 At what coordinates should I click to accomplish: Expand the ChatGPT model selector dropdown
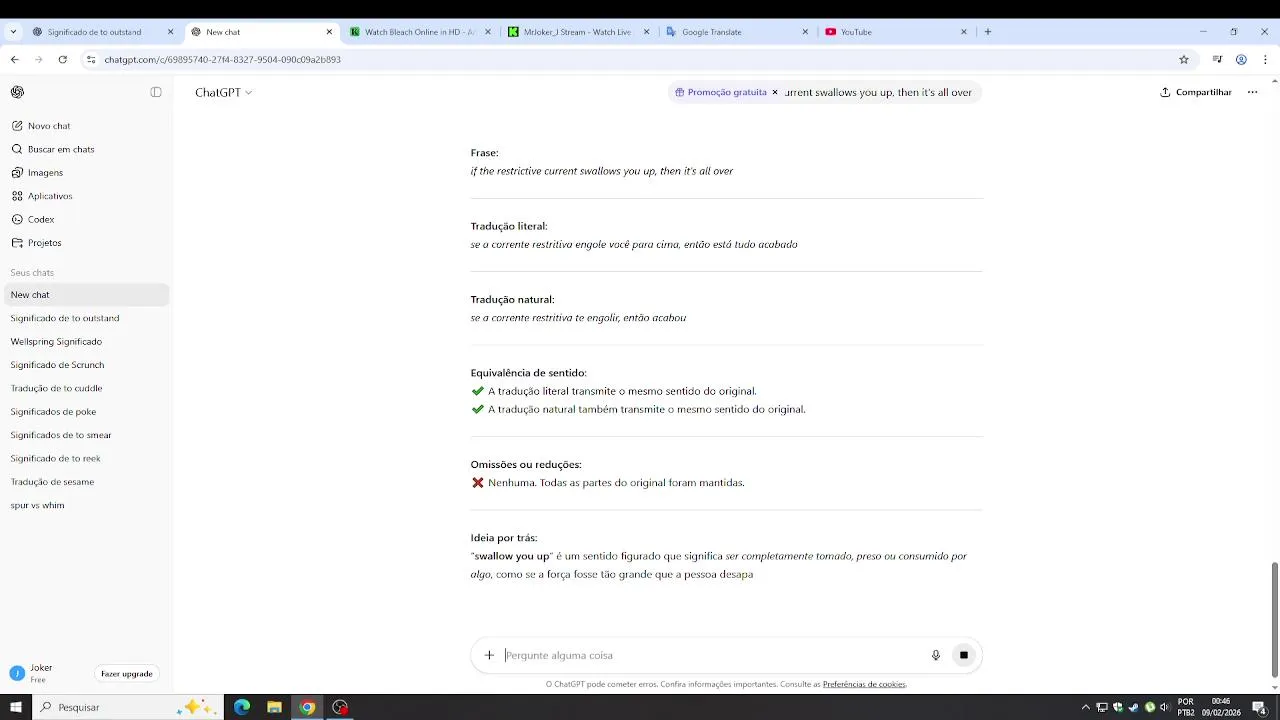pyautogui.click(x=223, y=92)
